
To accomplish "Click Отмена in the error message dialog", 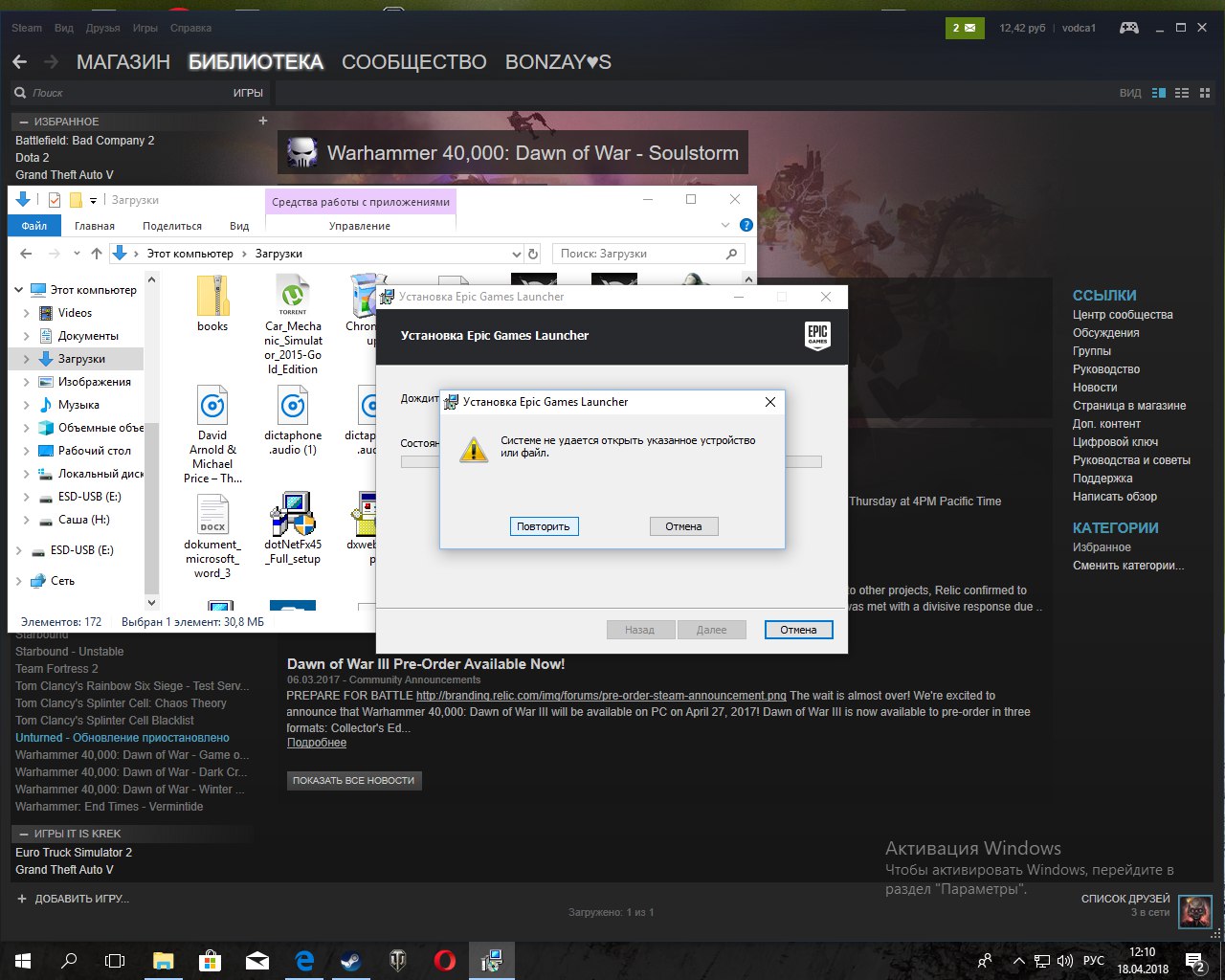I will [683, 526].
